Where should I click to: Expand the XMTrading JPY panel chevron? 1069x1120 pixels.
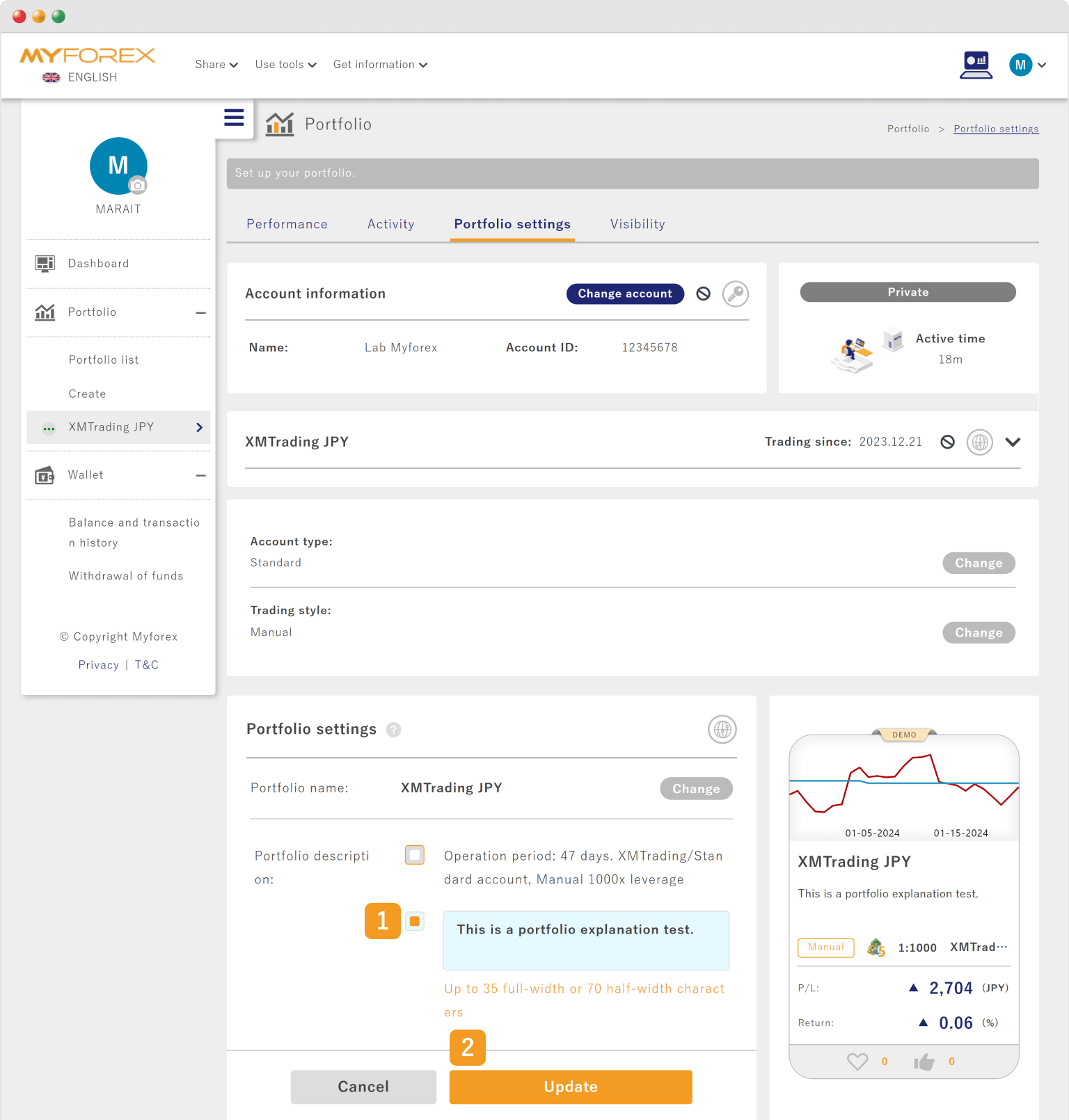click(1013, 442)
